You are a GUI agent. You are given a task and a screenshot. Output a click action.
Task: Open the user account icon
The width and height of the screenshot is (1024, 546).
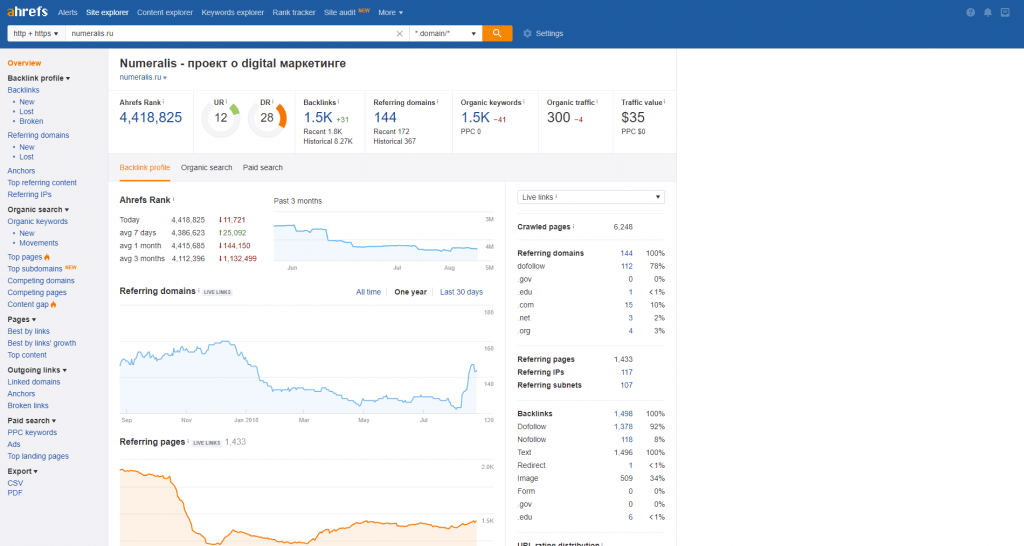(x=1006, y=12)
